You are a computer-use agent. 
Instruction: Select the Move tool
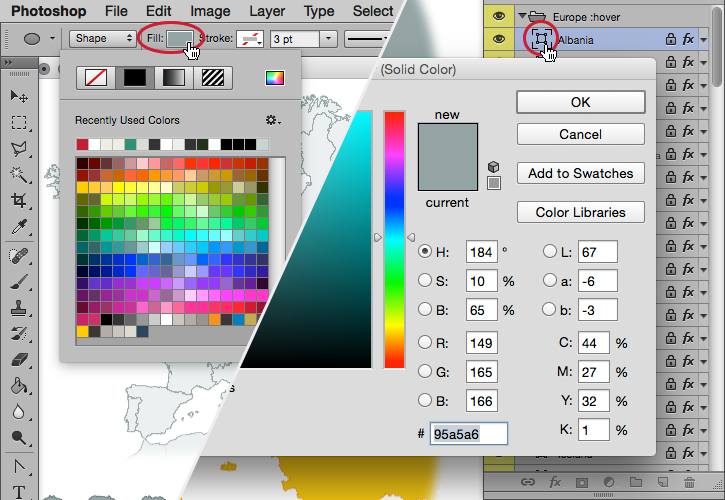point(19,96)
